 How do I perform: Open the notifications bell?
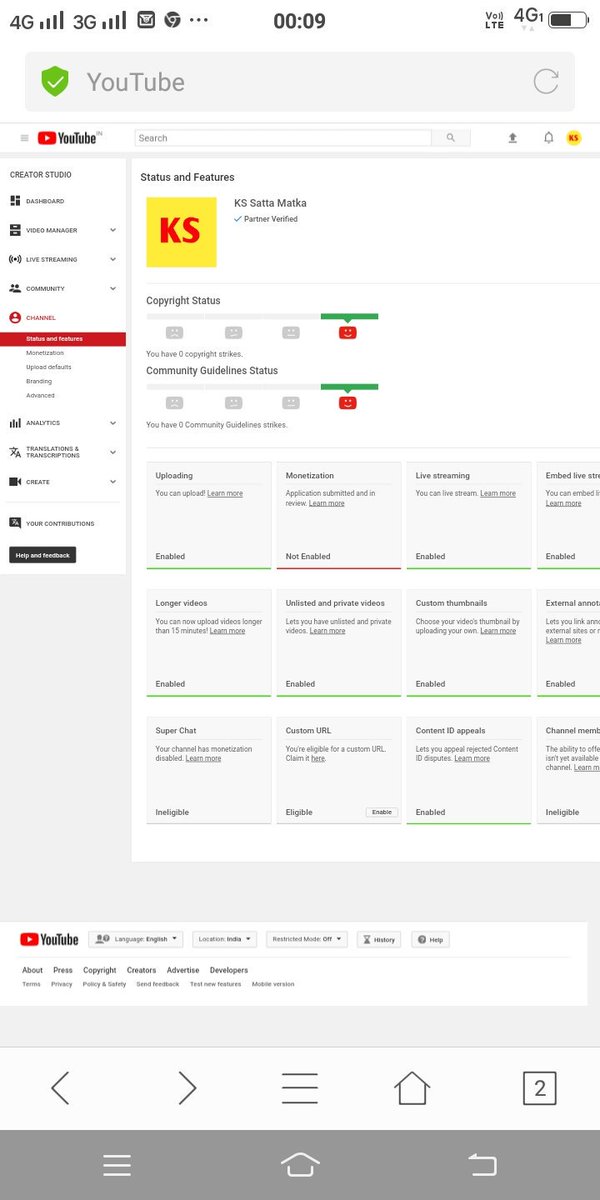[548, 138]
